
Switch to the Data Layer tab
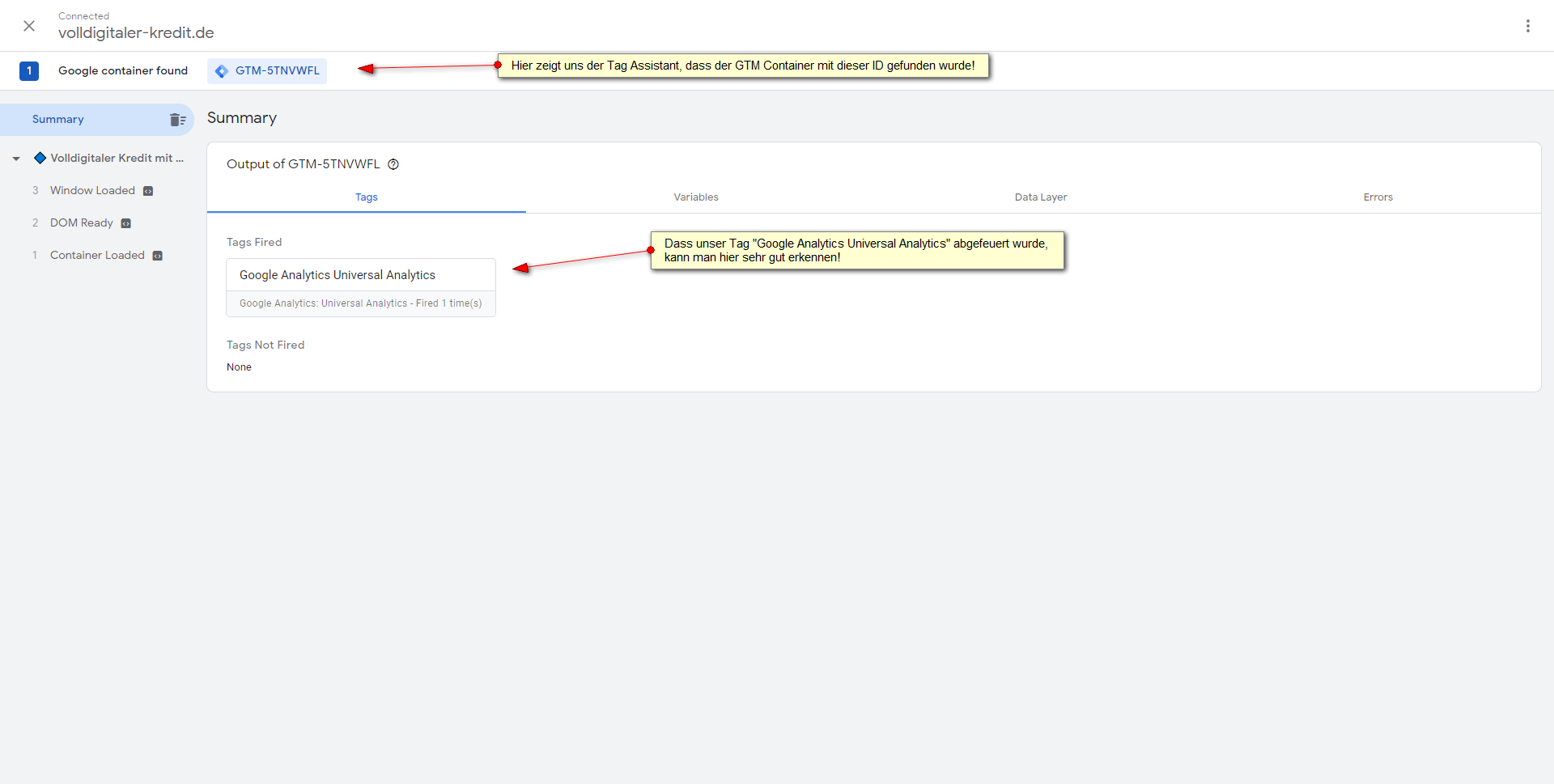(x=1041, y=197)
